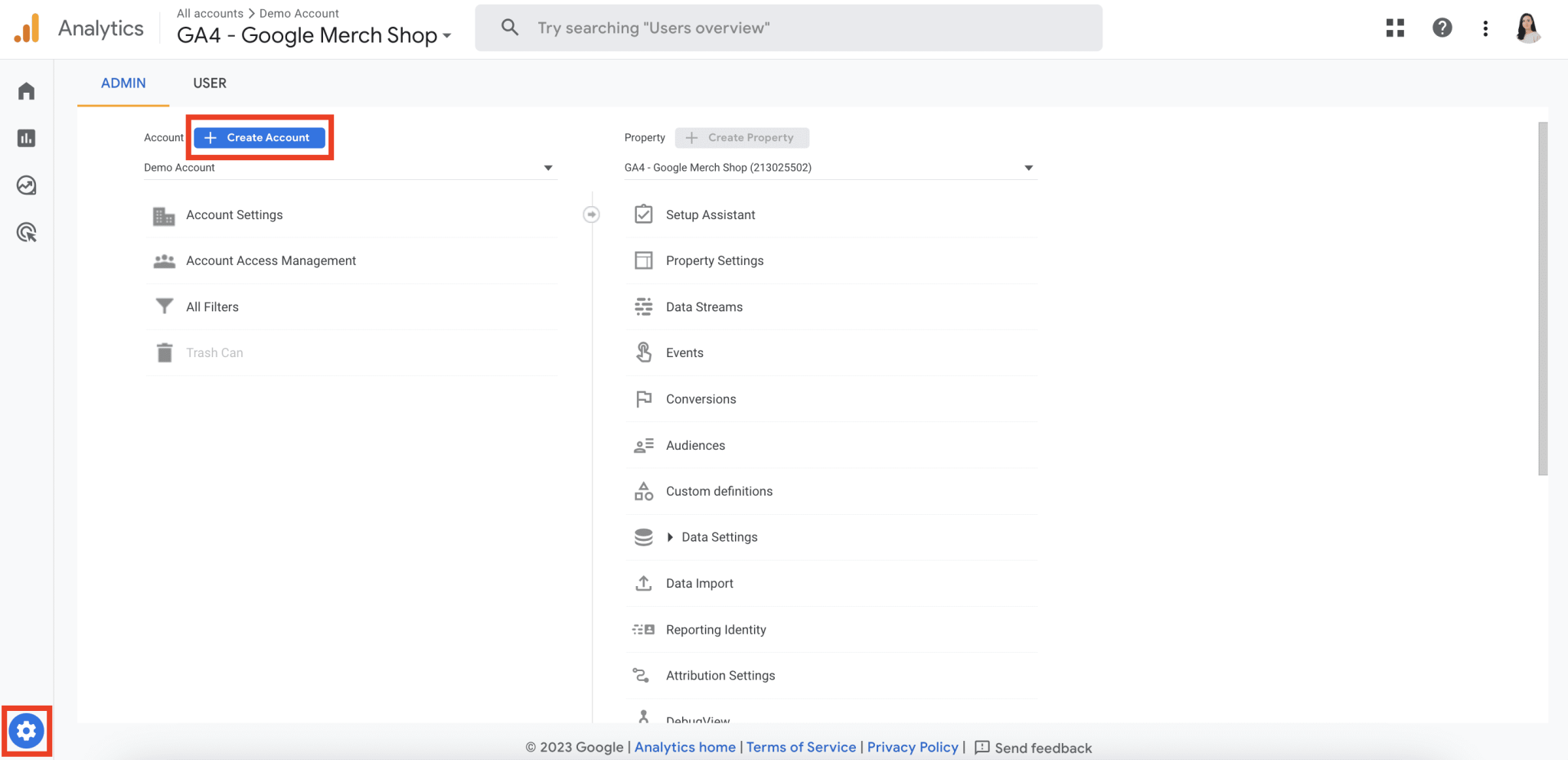Click the Data Settings database icon

(644, 537)
